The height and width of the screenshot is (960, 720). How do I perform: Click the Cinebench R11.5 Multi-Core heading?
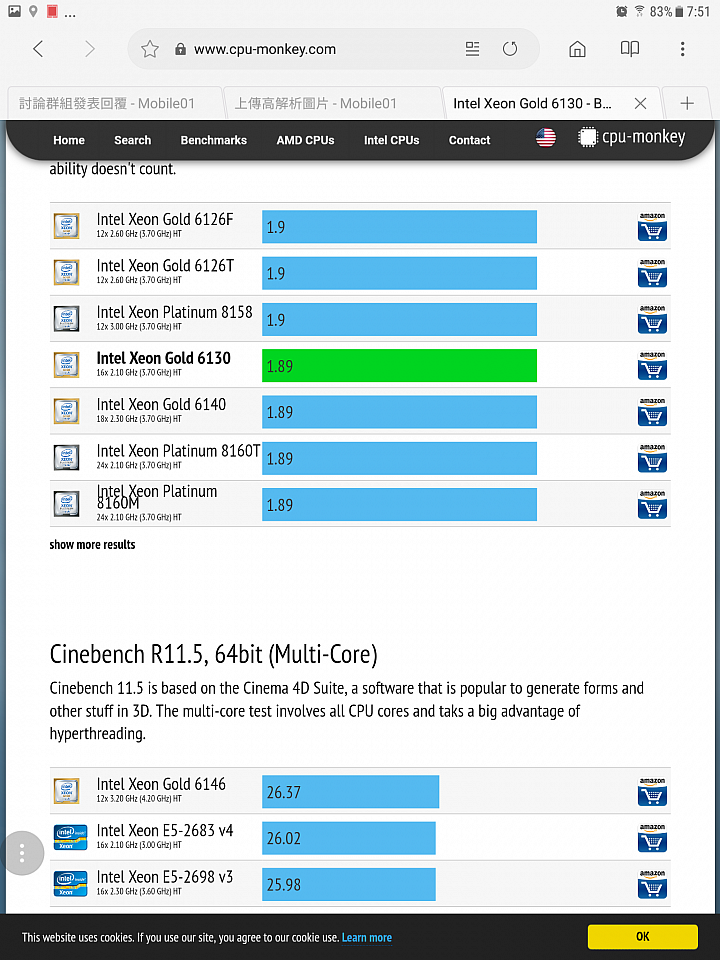tap(213, 654)
